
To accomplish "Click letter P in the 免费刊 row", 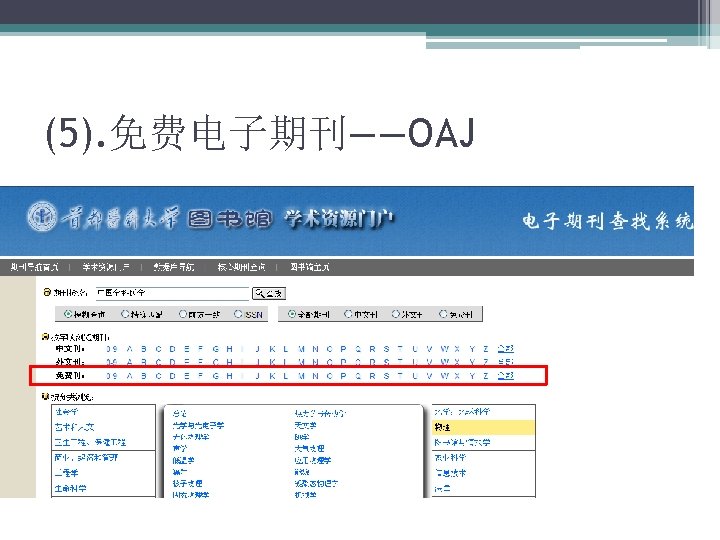I will click(x=343, y=376).
